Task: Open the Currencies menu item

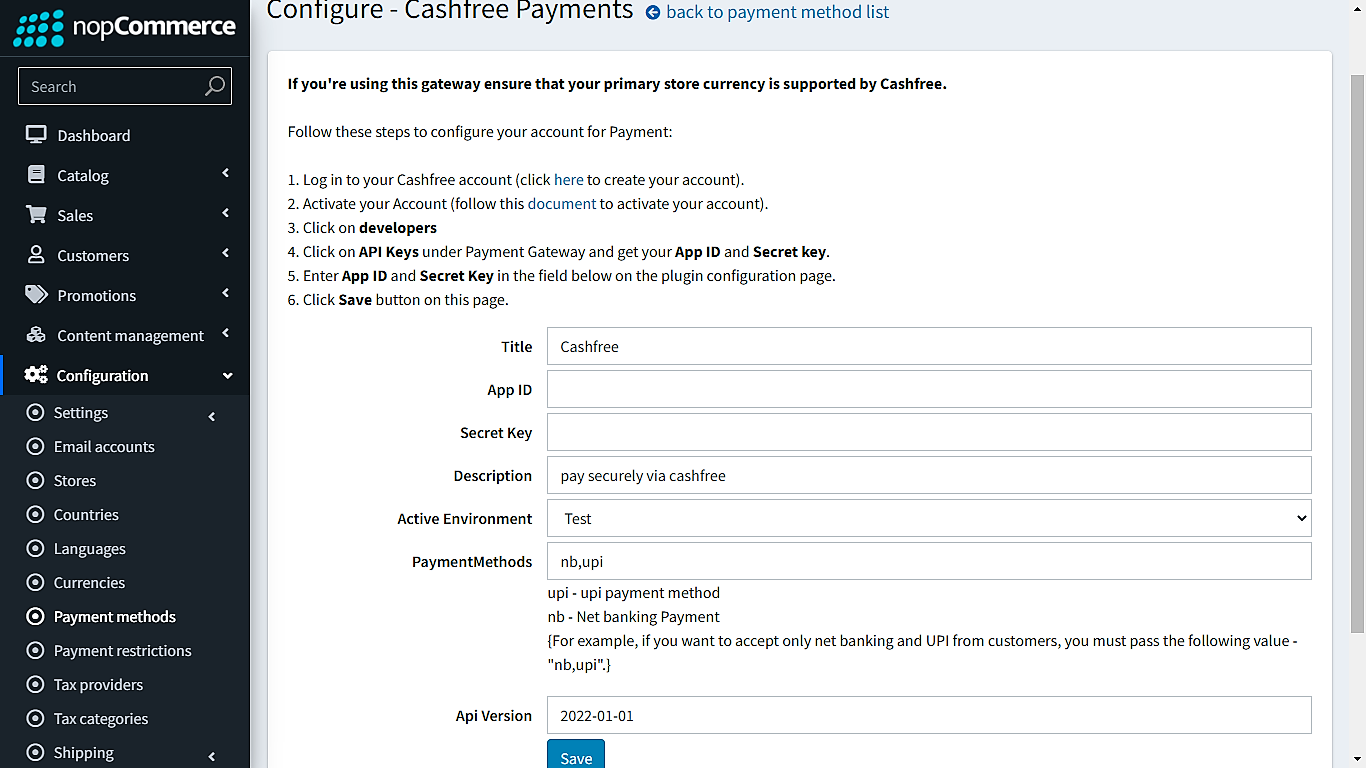Action: click(x=125, y=583)
